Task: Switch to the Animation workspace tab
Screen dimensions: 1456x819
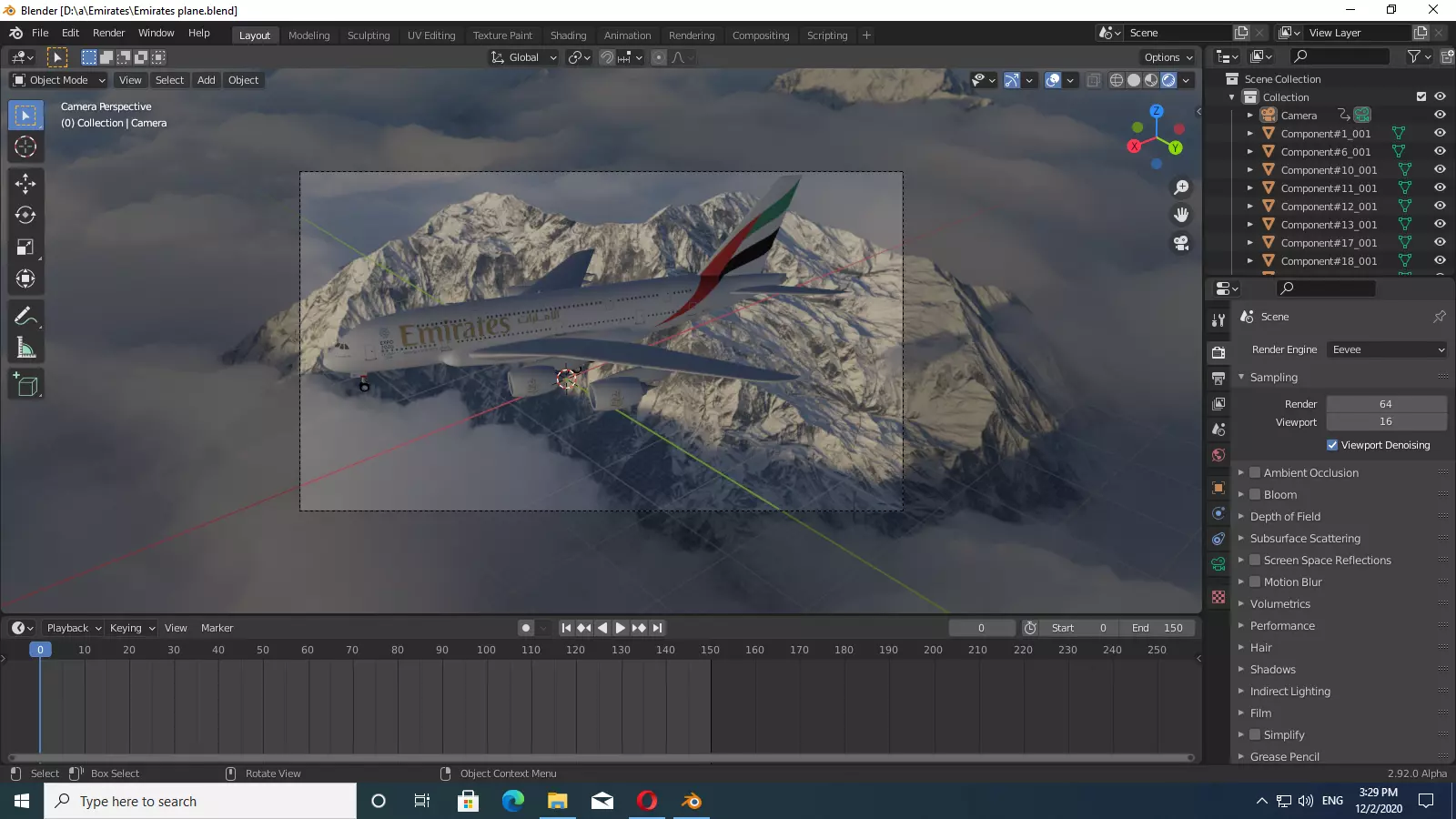Action: [627, 35]
